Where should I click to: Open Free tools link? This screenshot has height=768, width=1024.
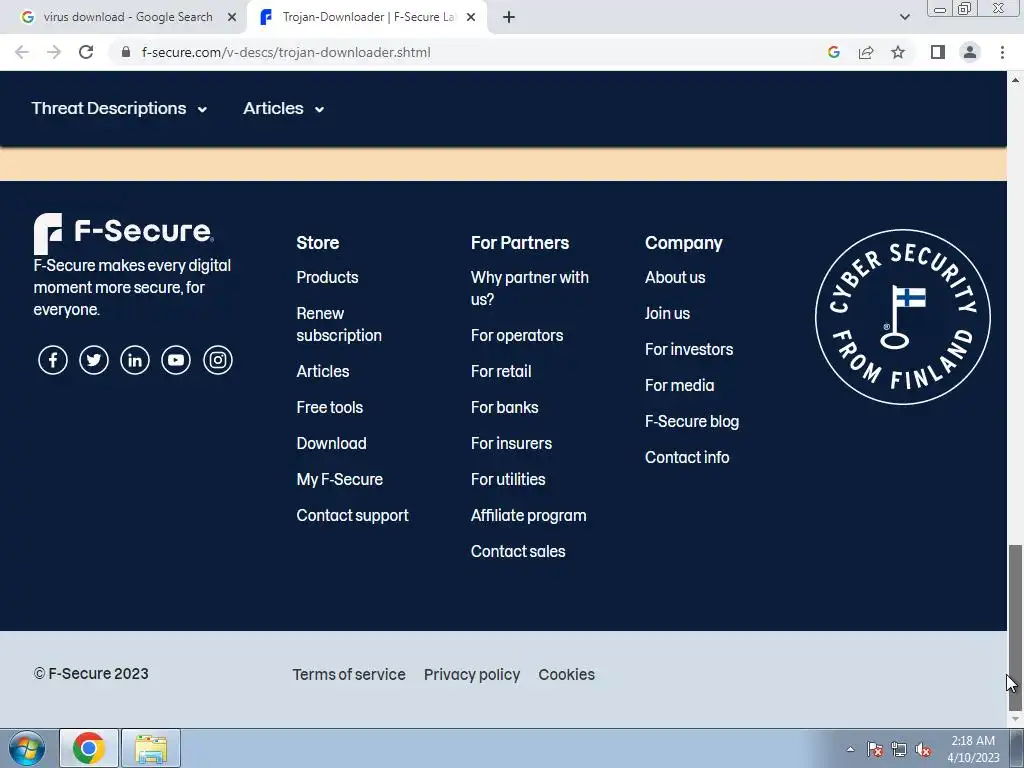point(330,408)
